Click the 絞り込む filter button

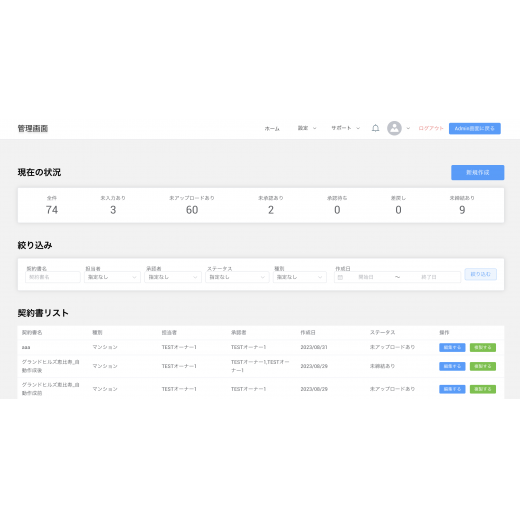tap(481, 274)
